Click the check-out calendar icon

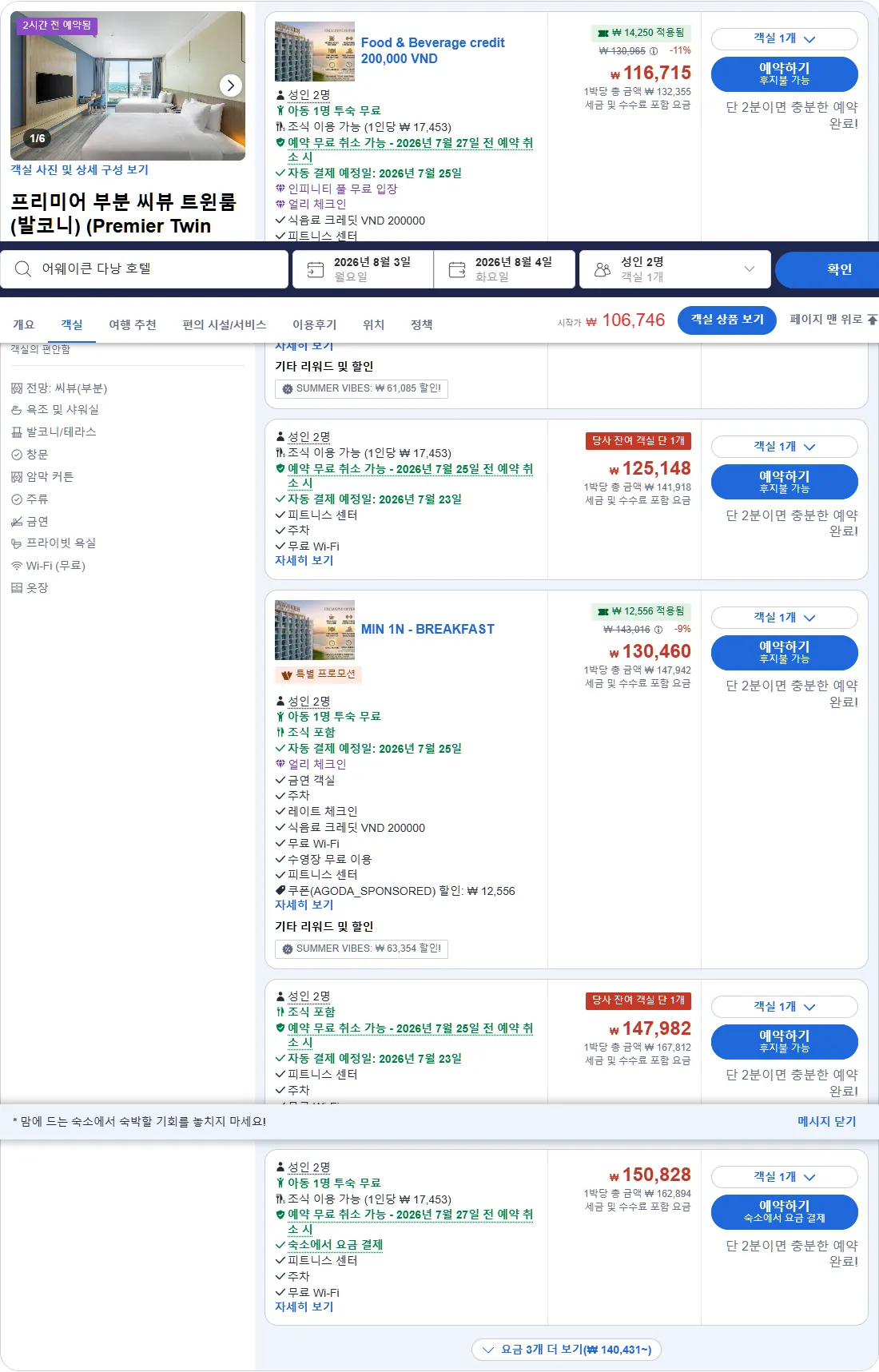pyautogui.click(x=457, y=270)
